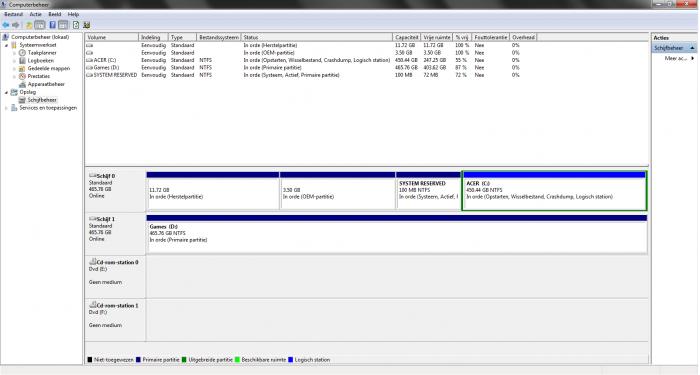Click the Refresh toolbar icon
This screenshot has height=375, width=700.
76,25
